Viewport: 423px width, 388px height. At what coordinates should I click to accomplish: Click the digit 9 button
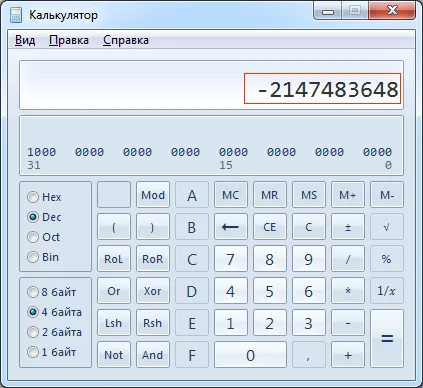point(309,259)
